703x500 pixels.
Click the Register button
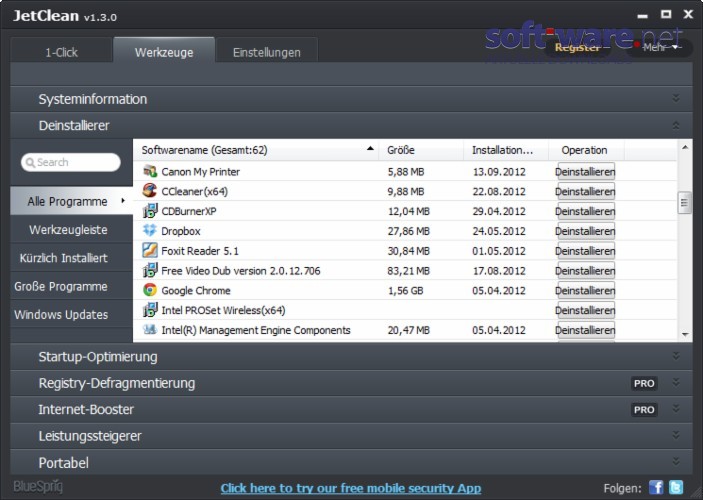point(577,48)
